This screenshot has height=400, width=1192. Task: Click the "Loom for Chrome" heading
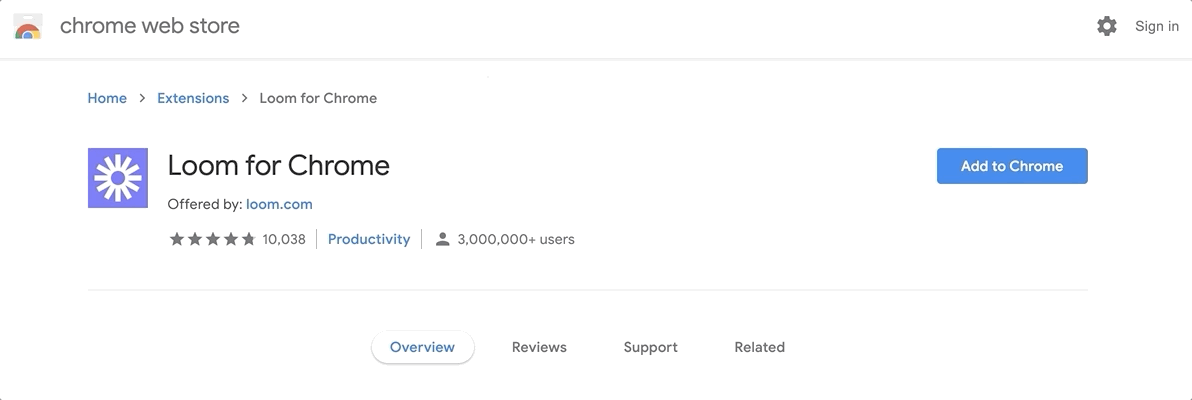(x=279, y=165)
